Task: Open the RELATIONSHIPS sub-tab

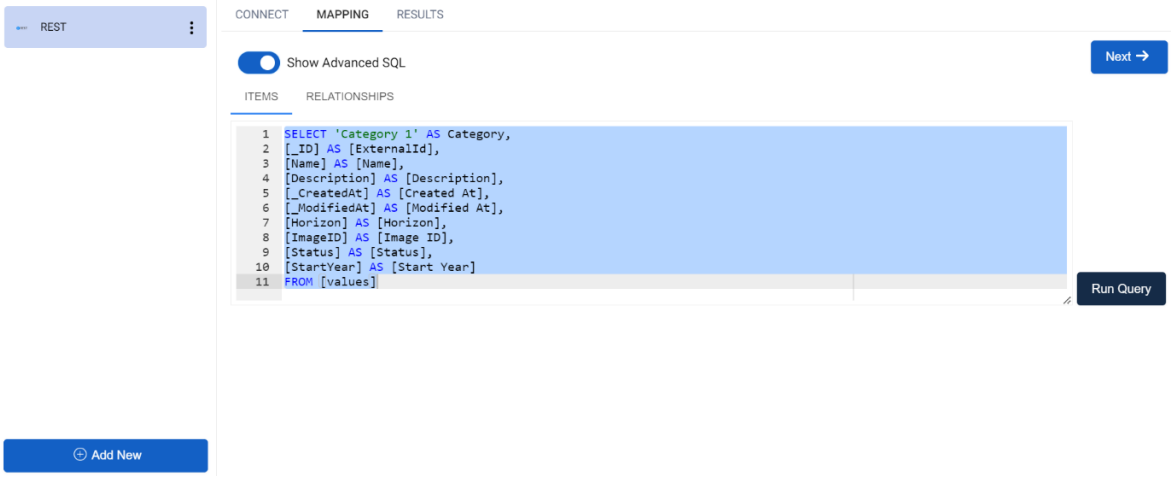Action: [350, 97]
